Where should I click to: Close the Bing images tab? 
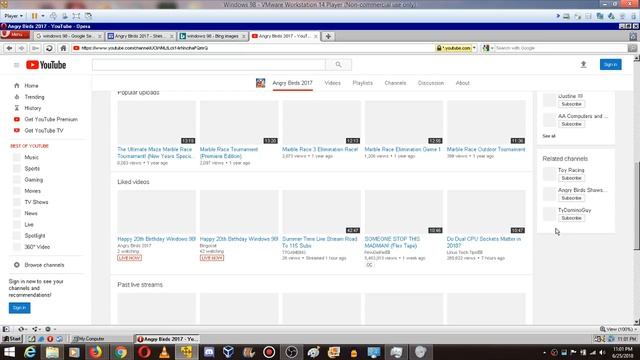pos(244,36)
